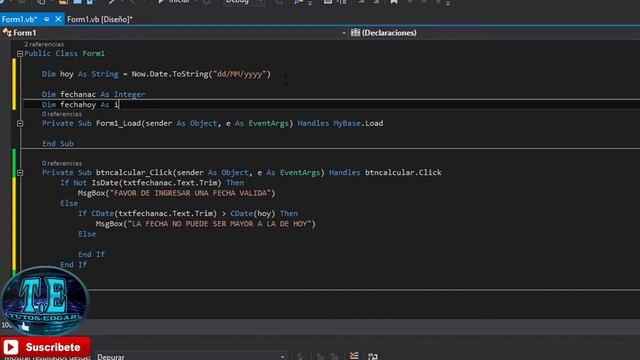Click the outer "End If" line
Viewport: 640px width, 360px height.
coord(73,264)
